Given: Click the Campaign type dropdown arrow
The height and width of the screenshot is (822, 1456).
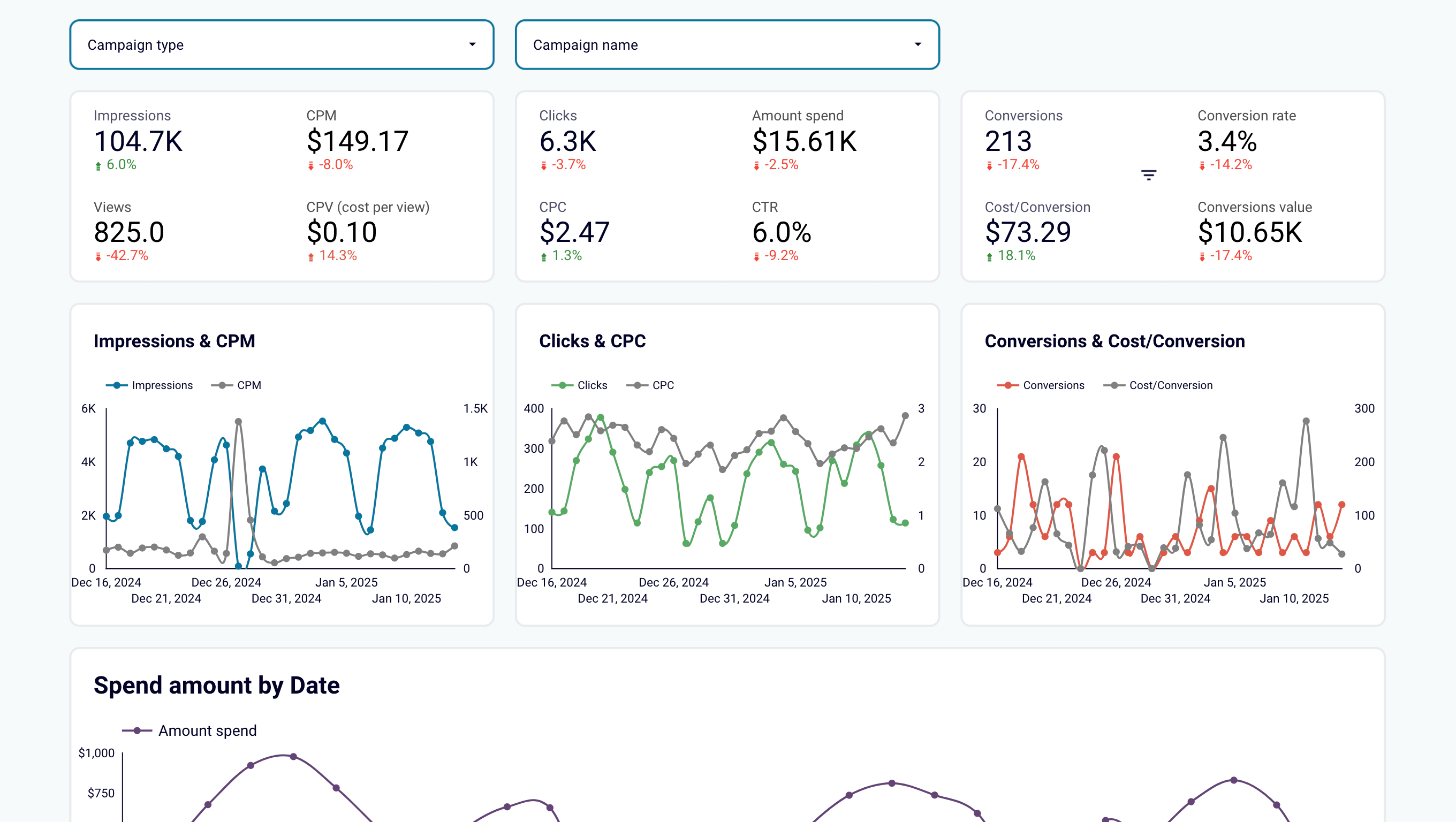Looking at the screenshot, I should 472,44.
